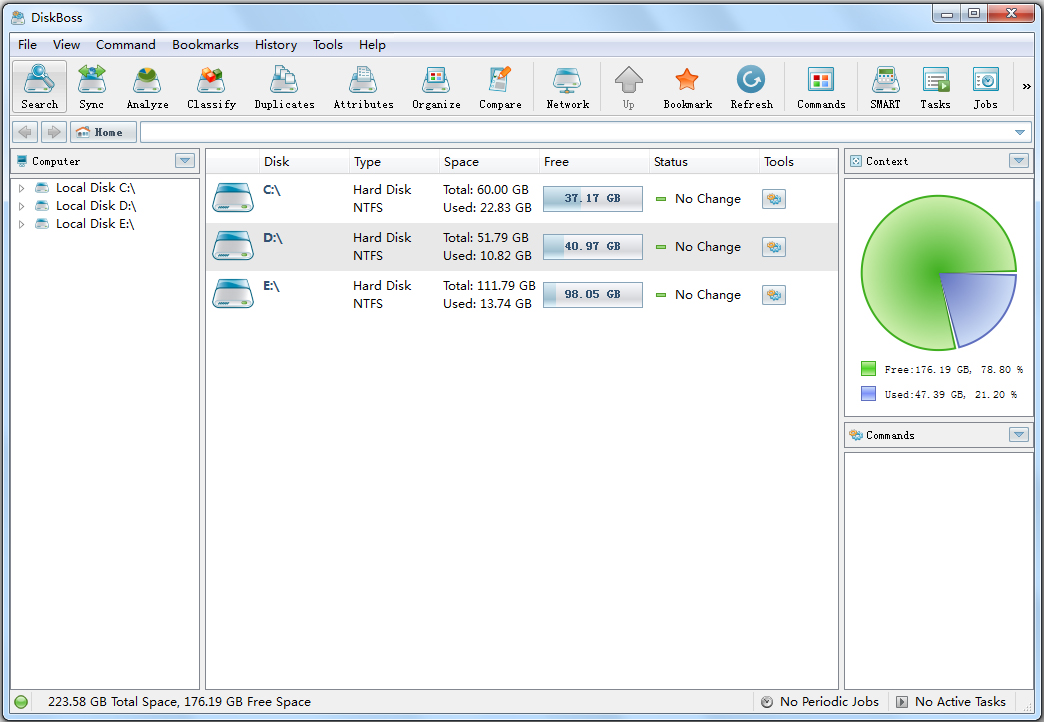The image size is (1044, 722).
Task: Expand Local Disk C:\ tree node
Action: click(x=22, y=188)
